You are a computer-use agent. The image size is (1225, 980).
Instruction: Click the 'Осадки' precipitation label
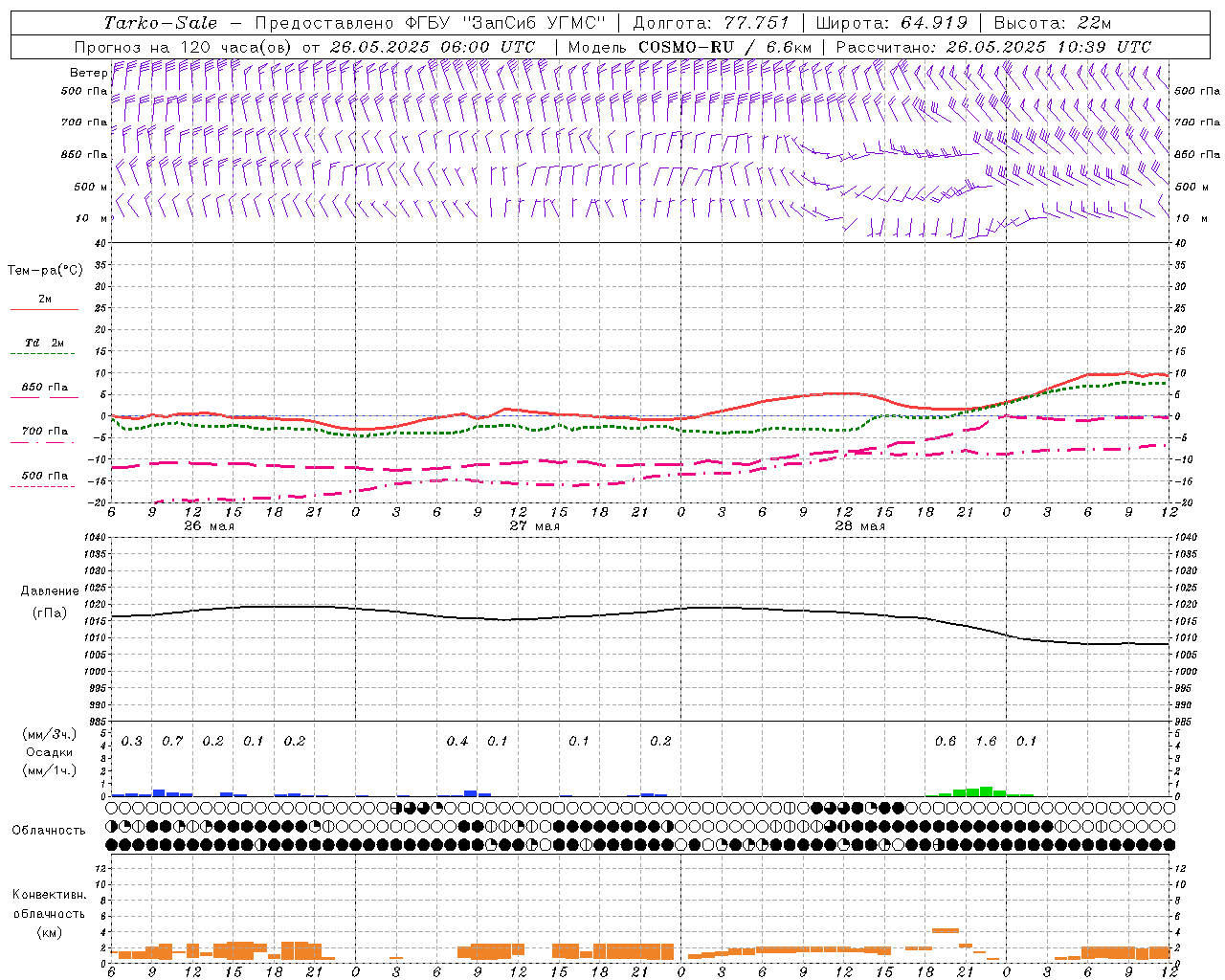click(x=48, y=752)
